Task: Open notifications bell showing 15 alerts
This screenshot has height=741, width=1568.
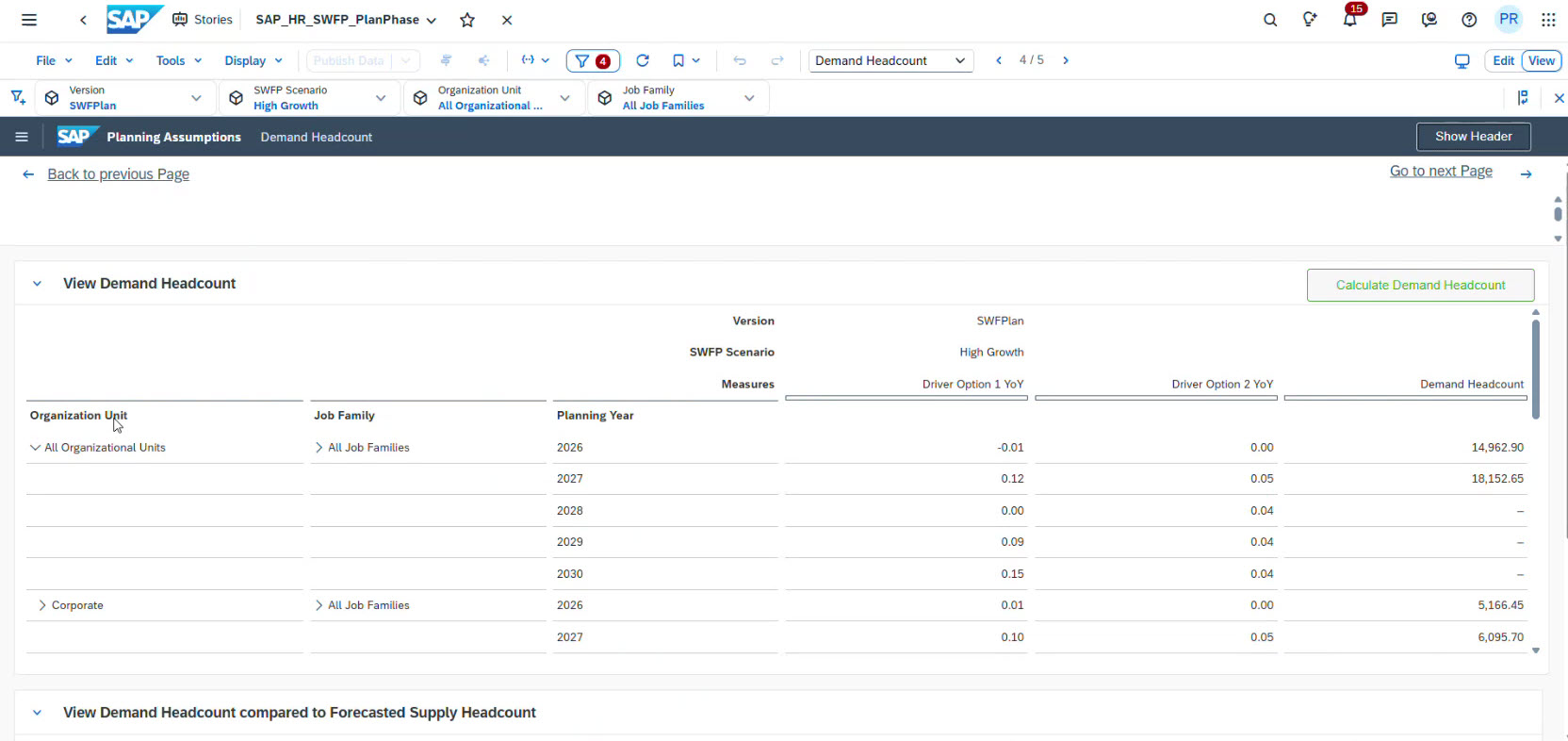Action: [1349, 20]
